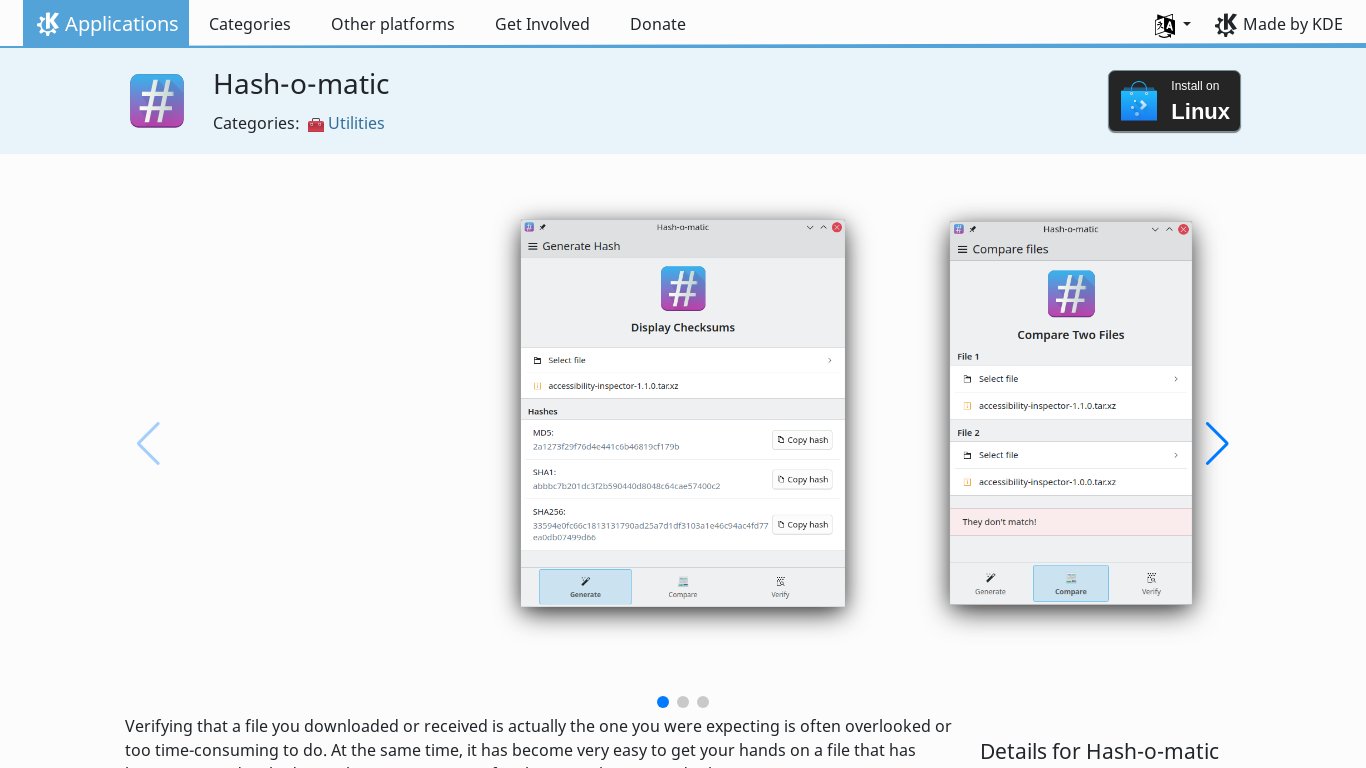Screen dimensions: 1366x768
Task: Click the Details for Hash-o-matic heading
Action: coord(1099,752)
